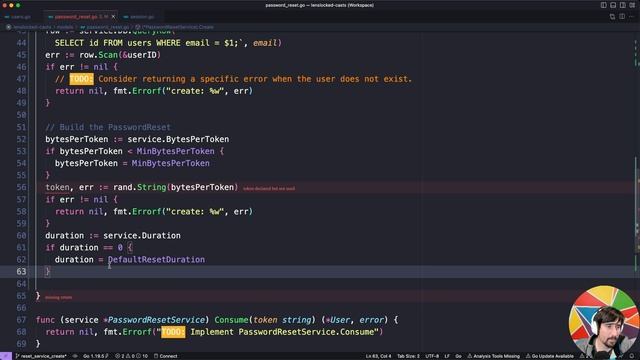Click service.Duration on line 60

(142, 236)
